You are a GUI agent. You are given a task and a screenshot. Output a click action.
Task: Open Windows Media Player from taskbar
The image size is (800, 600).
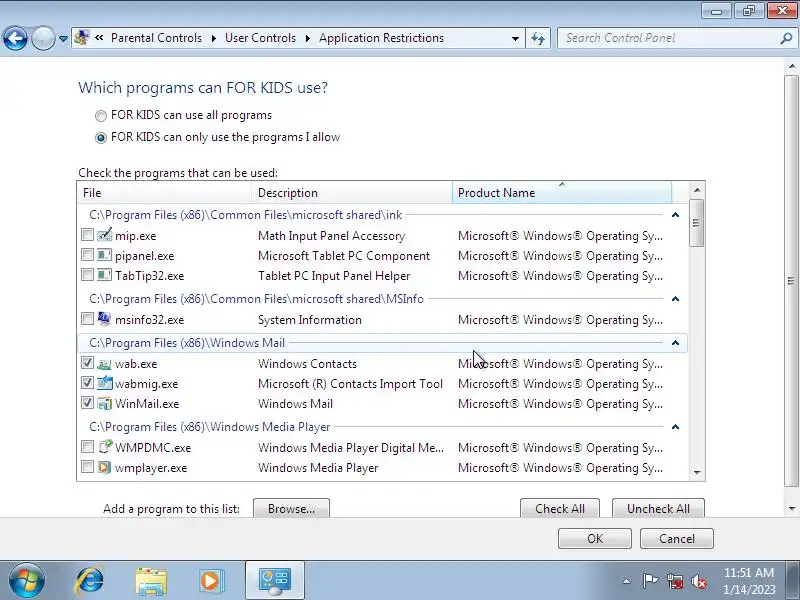211,581
